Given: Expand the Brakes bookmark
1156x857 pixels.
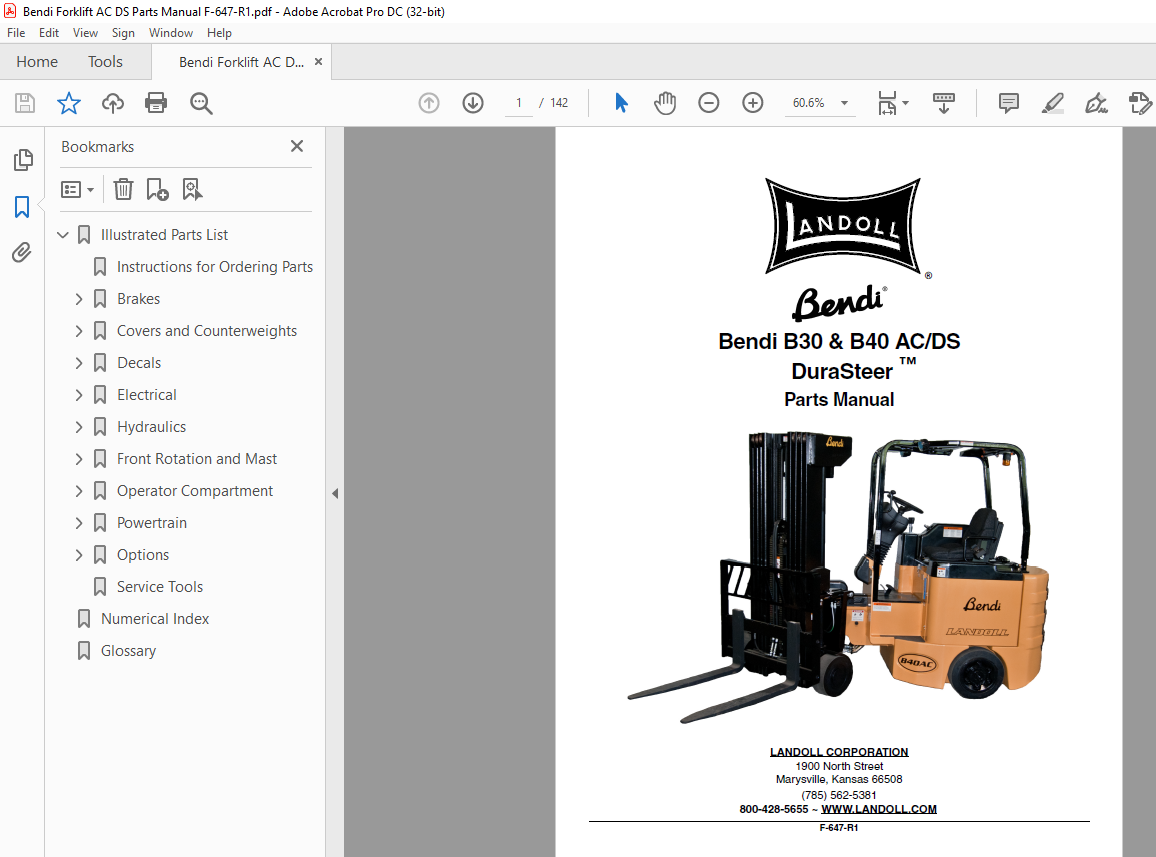Looking at the screenshot, I should click(x=79, y=299).
